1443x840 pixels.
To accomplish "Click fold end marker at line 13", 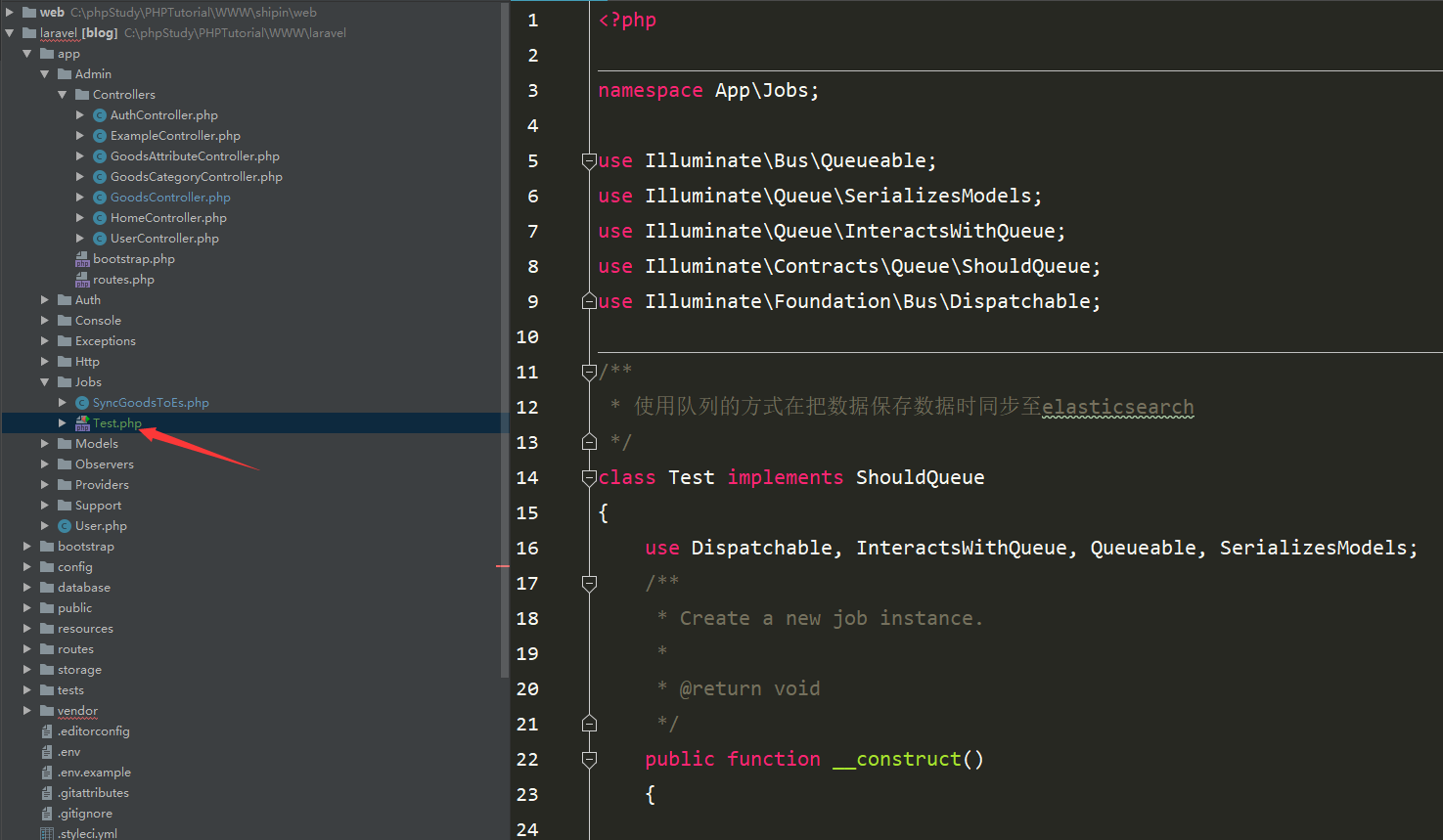I will (x=589, y=442).
